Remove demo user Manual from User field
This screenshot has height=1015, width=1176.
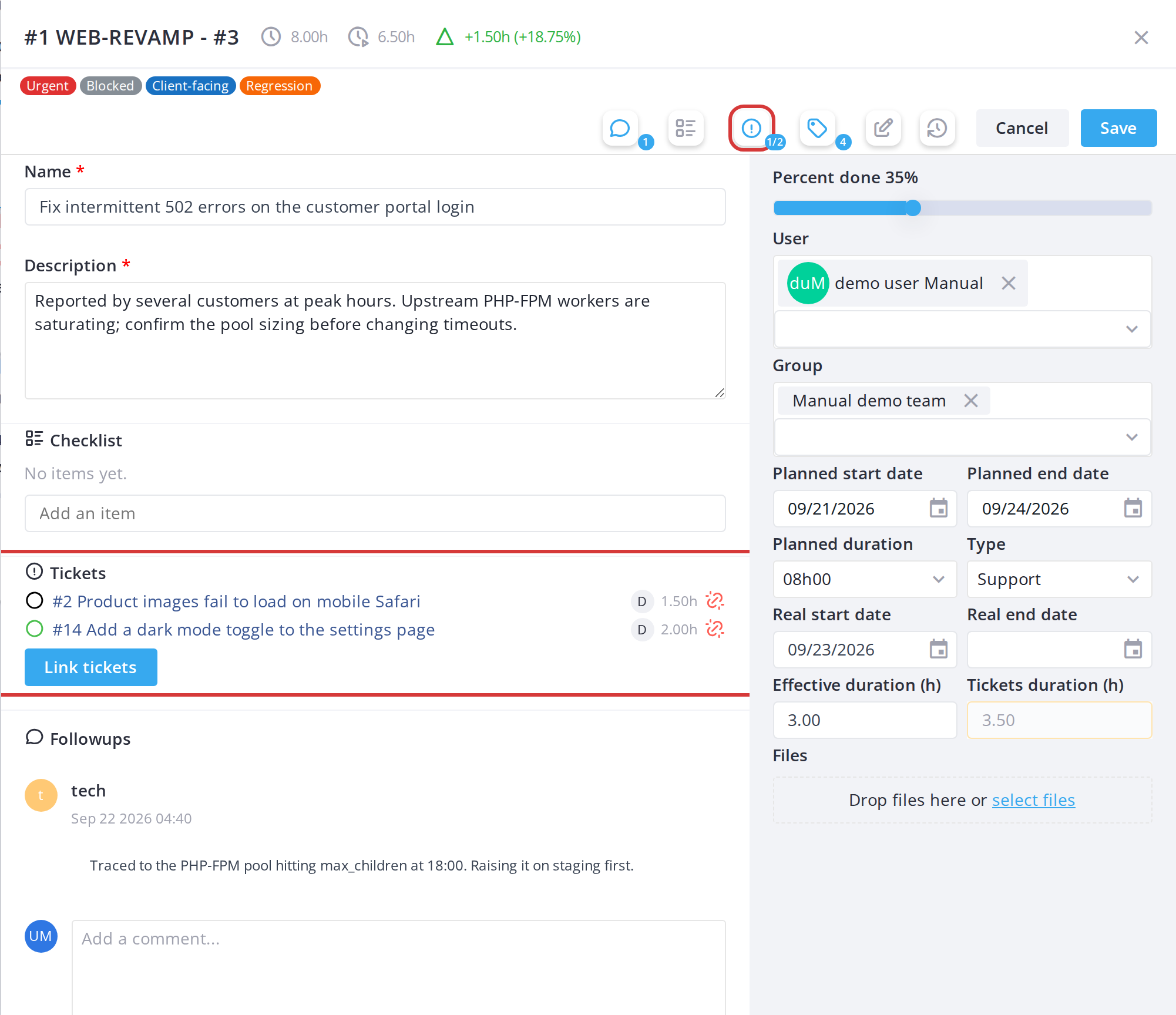pos(1009,283)
